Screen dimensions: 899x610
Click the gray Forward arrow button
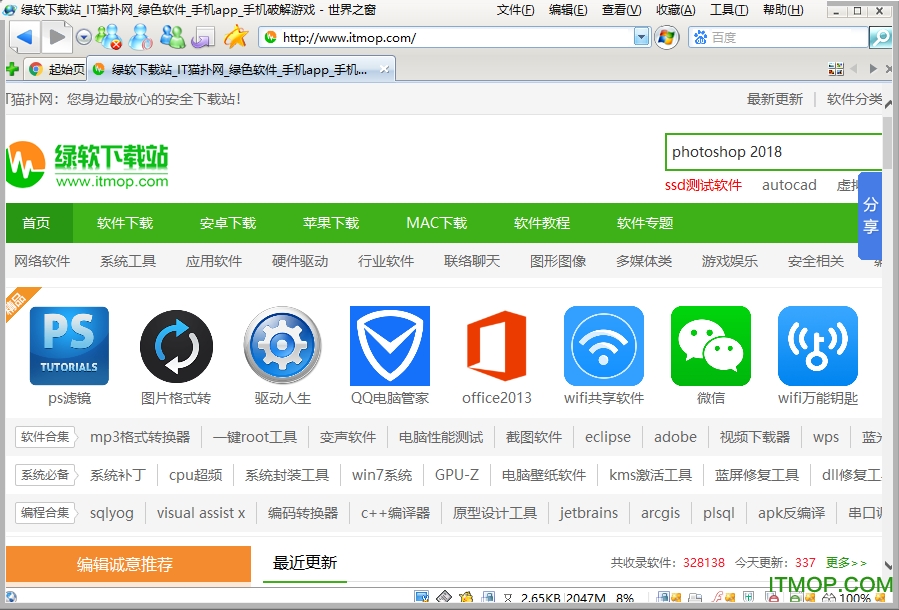click(x=57, y=38)
